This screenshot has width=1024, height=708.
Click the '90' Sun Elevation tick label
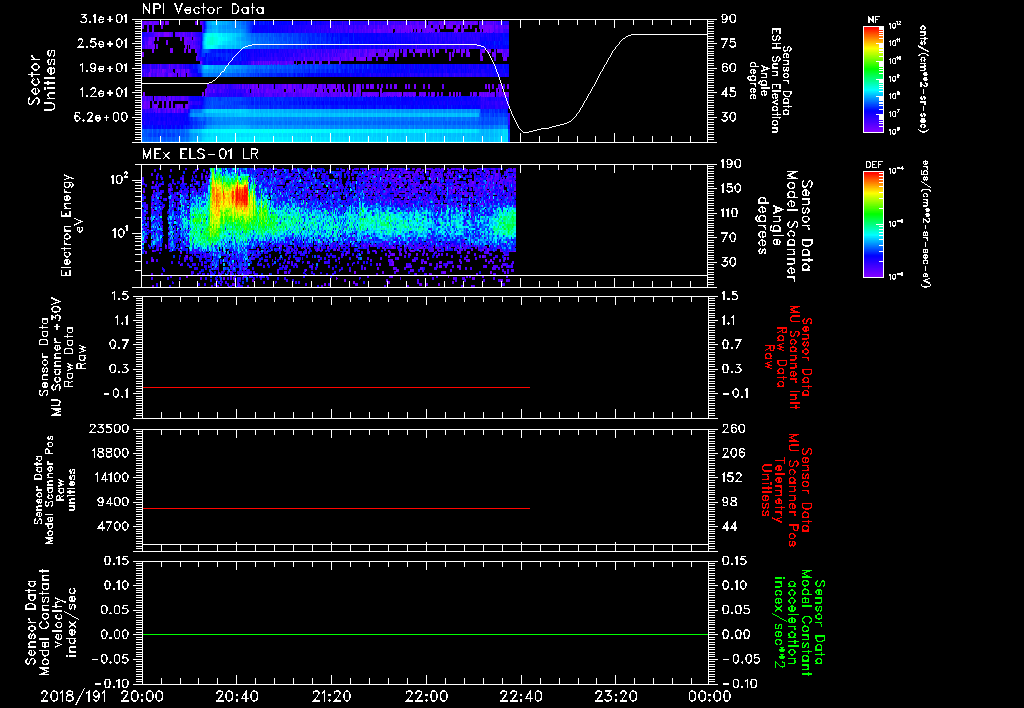click(729, 19)
